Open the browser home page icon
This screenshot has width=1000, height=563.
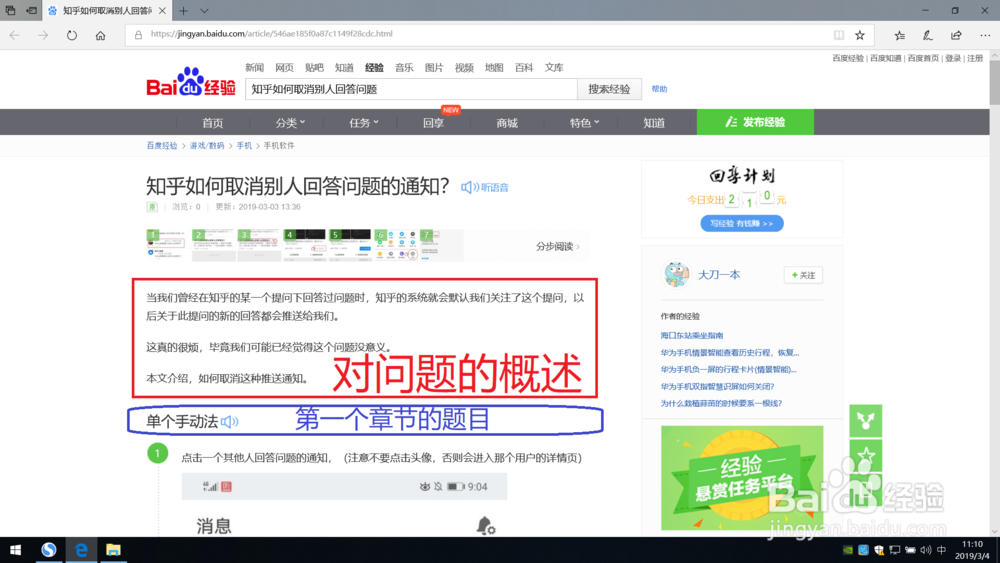click(x=100, y=35)
